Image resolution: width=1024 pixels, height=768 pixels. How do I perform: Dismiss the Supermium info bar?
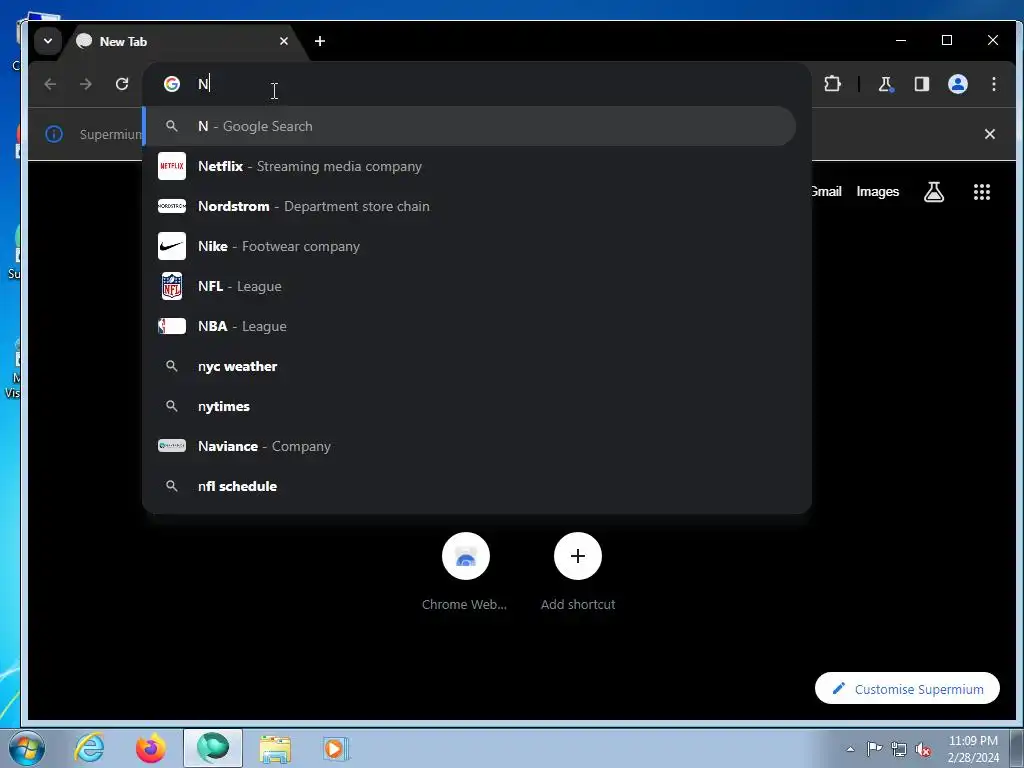[989, 134]
